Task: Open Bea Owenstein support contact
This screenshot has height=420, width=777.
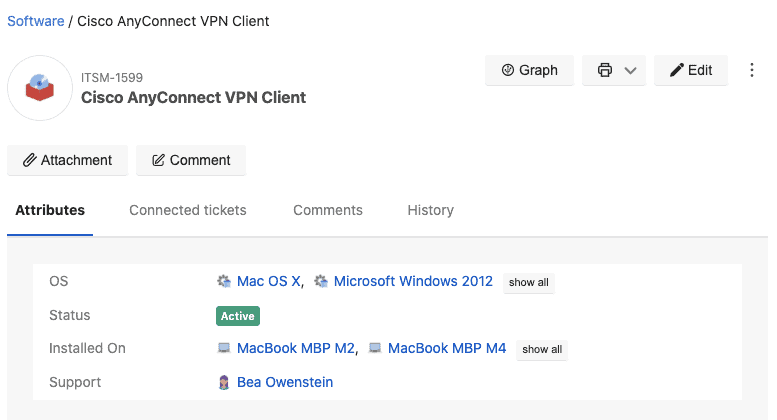Action: point(285,382)
